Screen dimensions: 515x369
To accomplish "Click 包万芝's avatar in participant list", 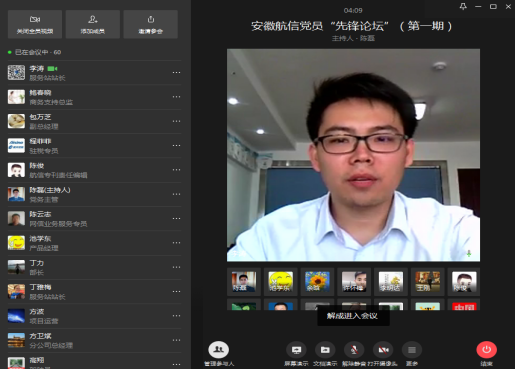I will click(16, 121).
